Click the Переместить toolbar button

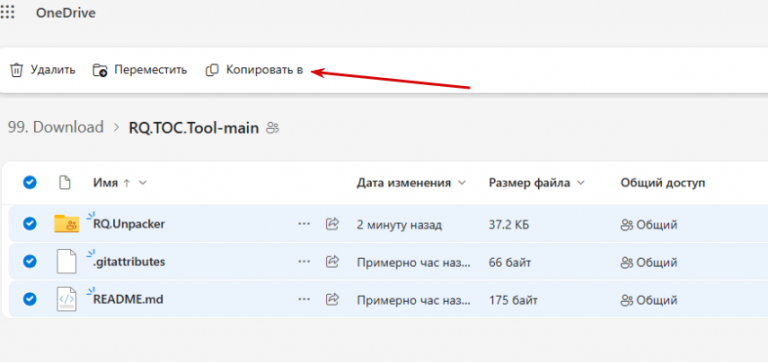click(x=140, y=70)
